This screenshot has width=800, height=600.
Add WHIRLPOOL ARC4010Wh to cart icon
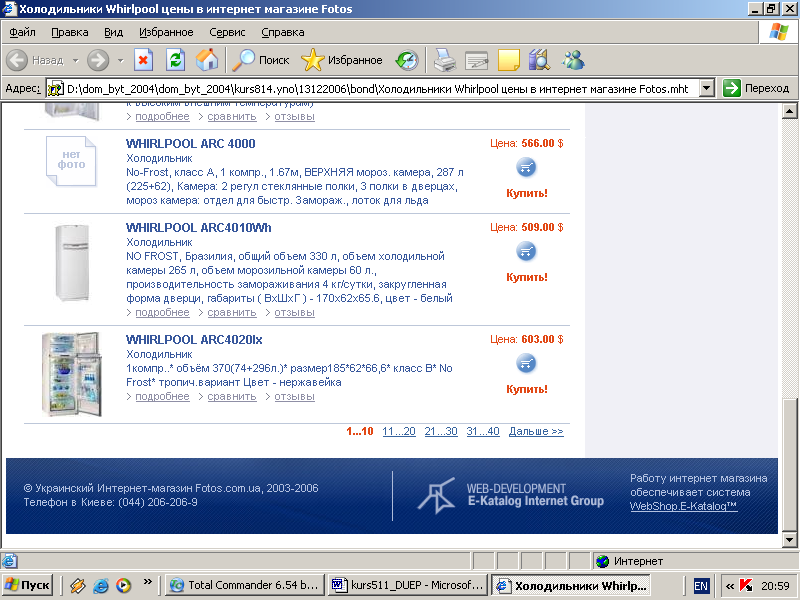[x=526, y=252]
